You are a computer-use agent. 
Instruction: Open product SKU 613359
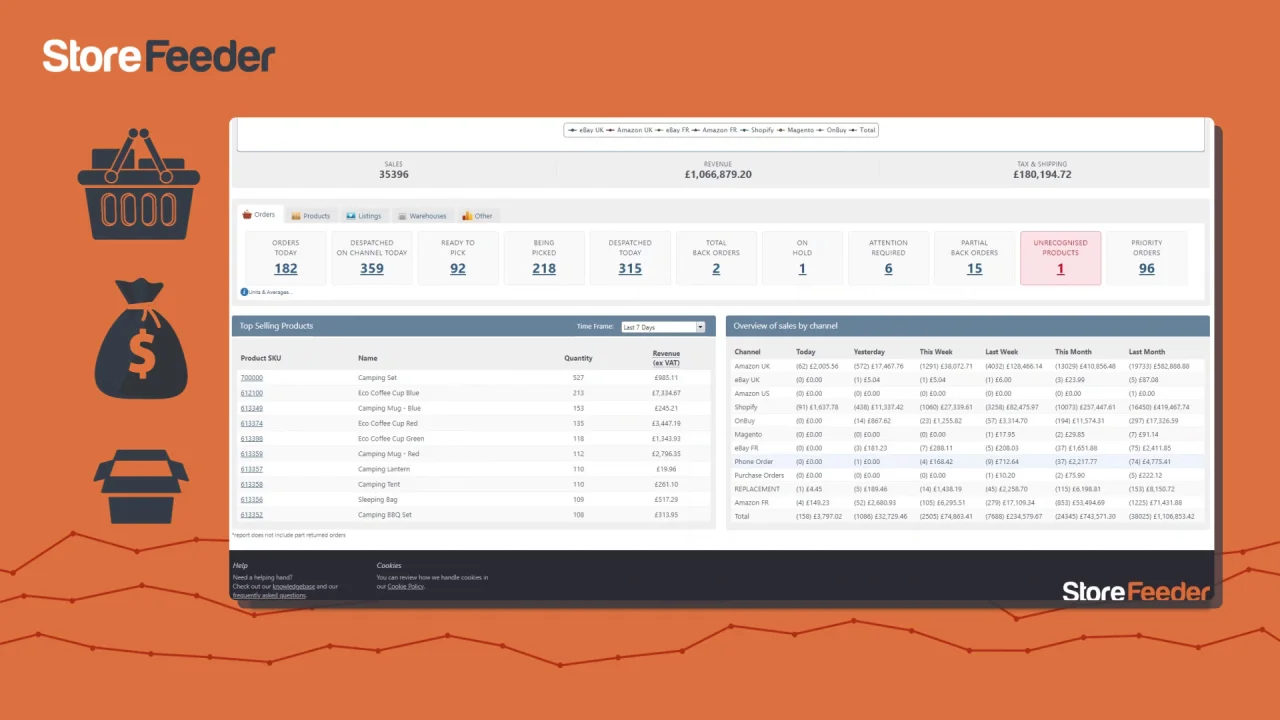pyautogui.click(x=252, y=454)
